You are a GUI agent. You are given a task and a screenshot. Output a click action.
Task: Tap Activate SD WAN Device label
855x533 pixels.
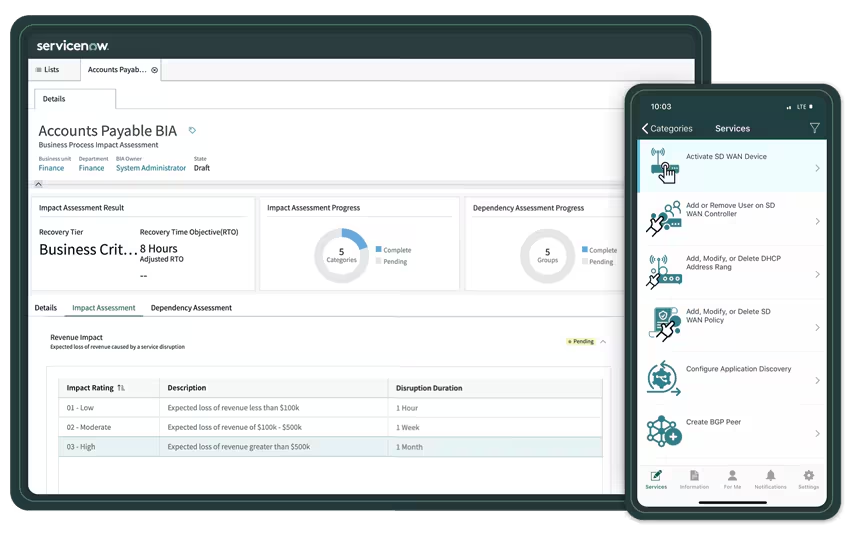click(x=726, y=157)
